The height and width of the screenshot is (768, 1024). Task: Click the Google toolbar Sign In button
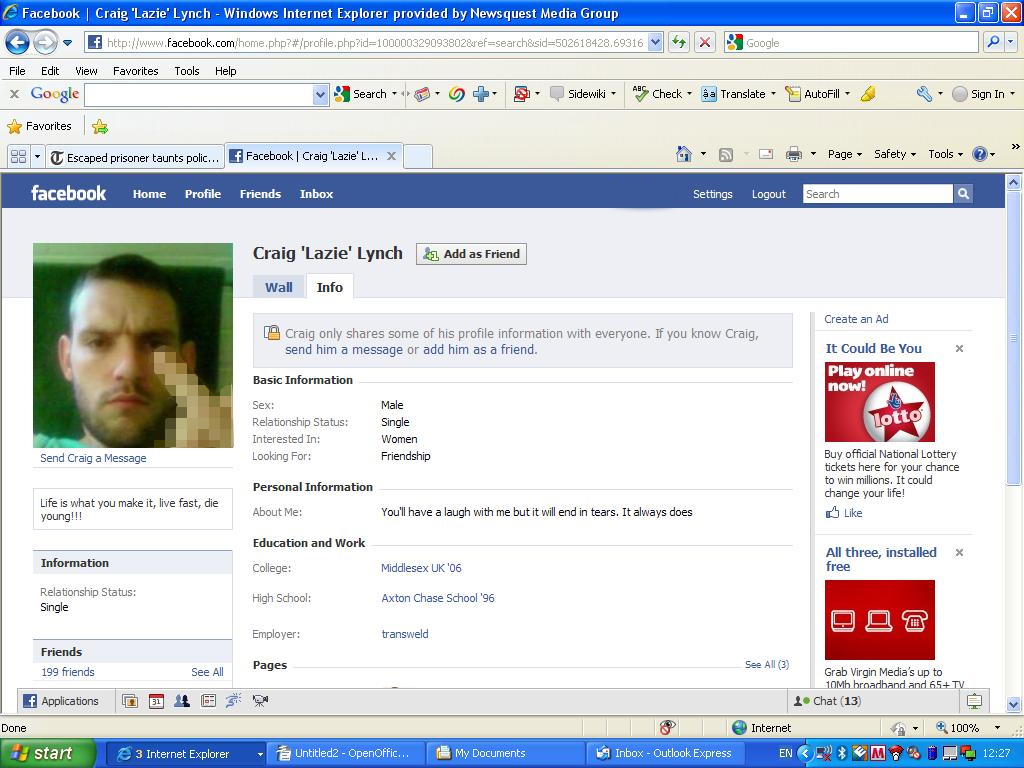978,94
